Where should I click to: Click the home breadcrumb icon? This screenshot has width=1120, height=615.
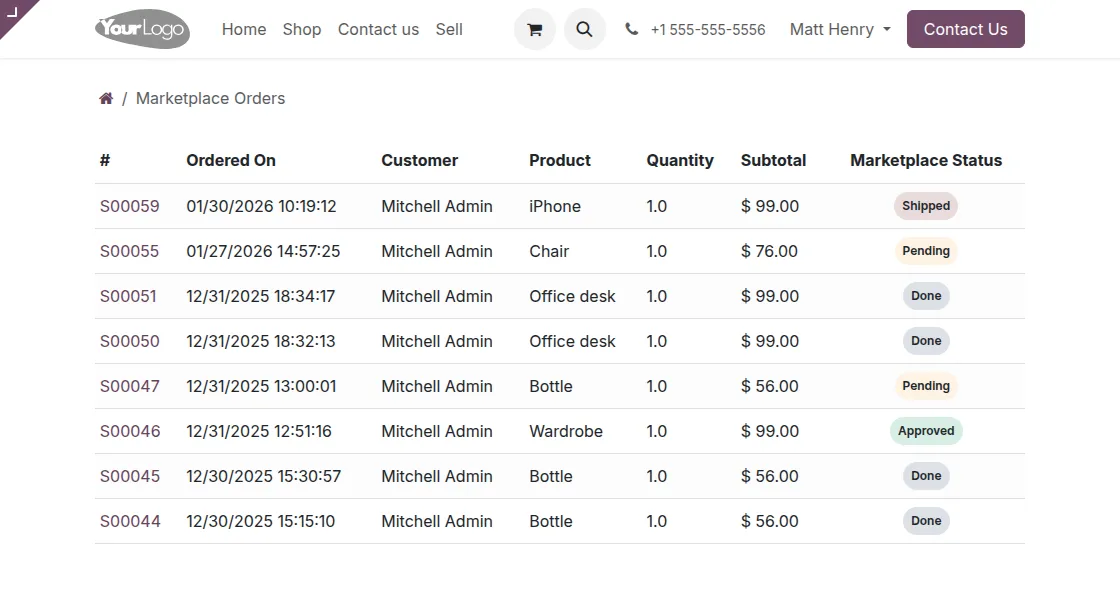pos(106,97)
